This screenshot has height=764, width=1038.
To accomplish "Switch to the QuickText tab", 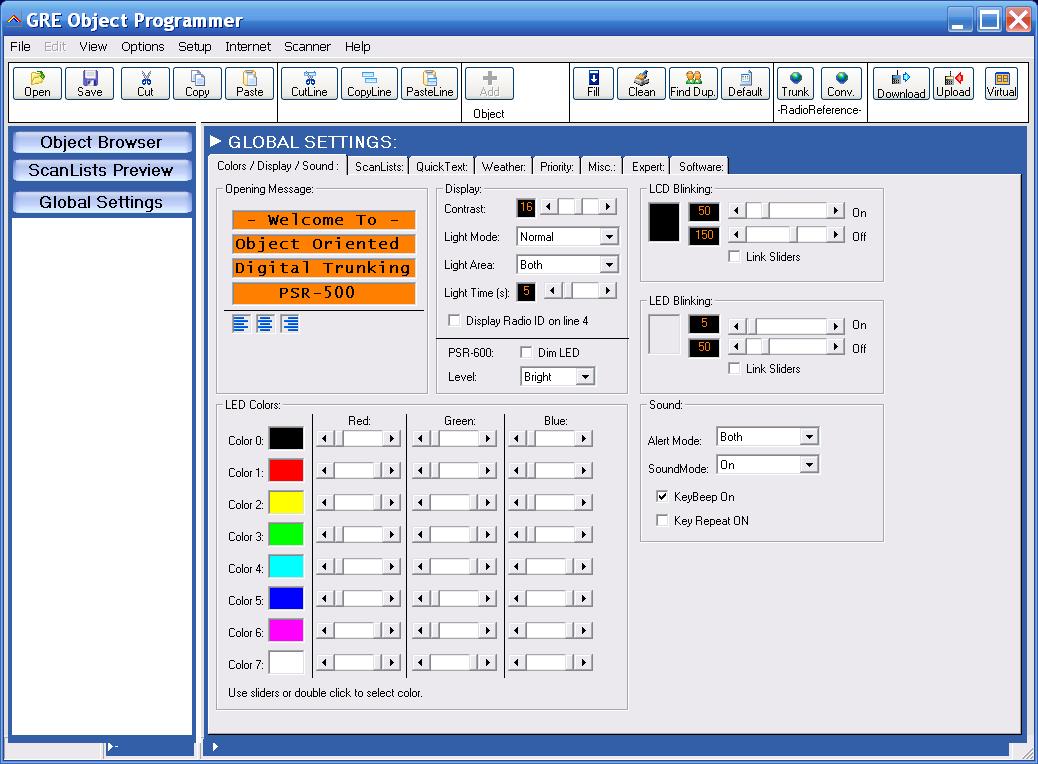I will 442,166.
